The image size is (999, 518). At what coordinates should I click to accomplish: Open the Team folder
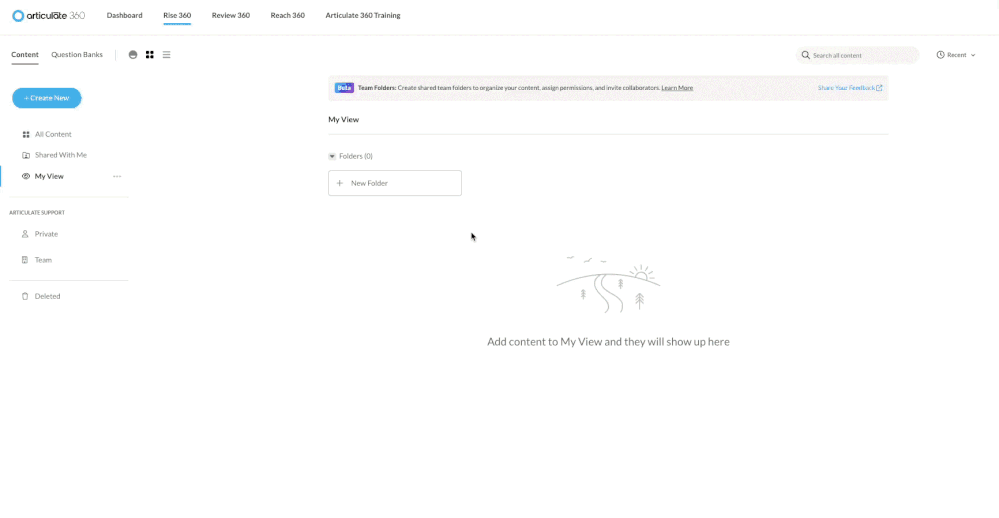coord(43,260)
